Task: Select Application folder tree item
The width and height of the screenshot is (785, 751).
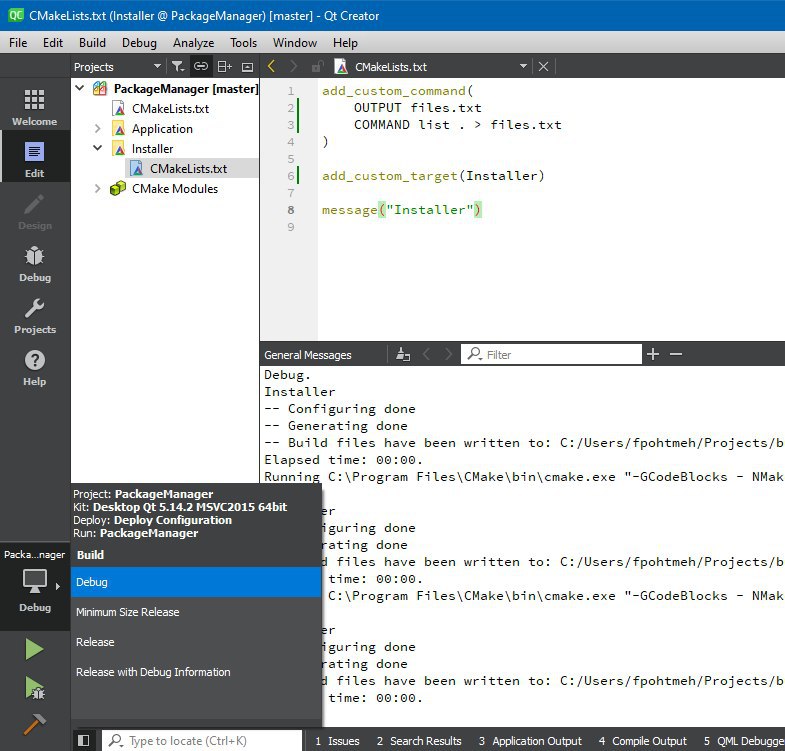Action: tap(162, 129)
